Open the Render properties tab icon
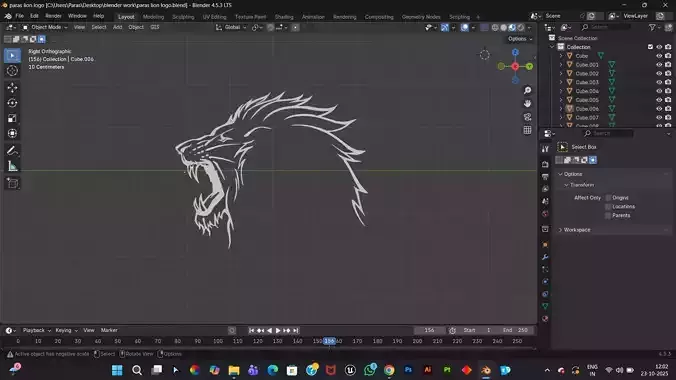The image size is (676, 380). point(545,164)
